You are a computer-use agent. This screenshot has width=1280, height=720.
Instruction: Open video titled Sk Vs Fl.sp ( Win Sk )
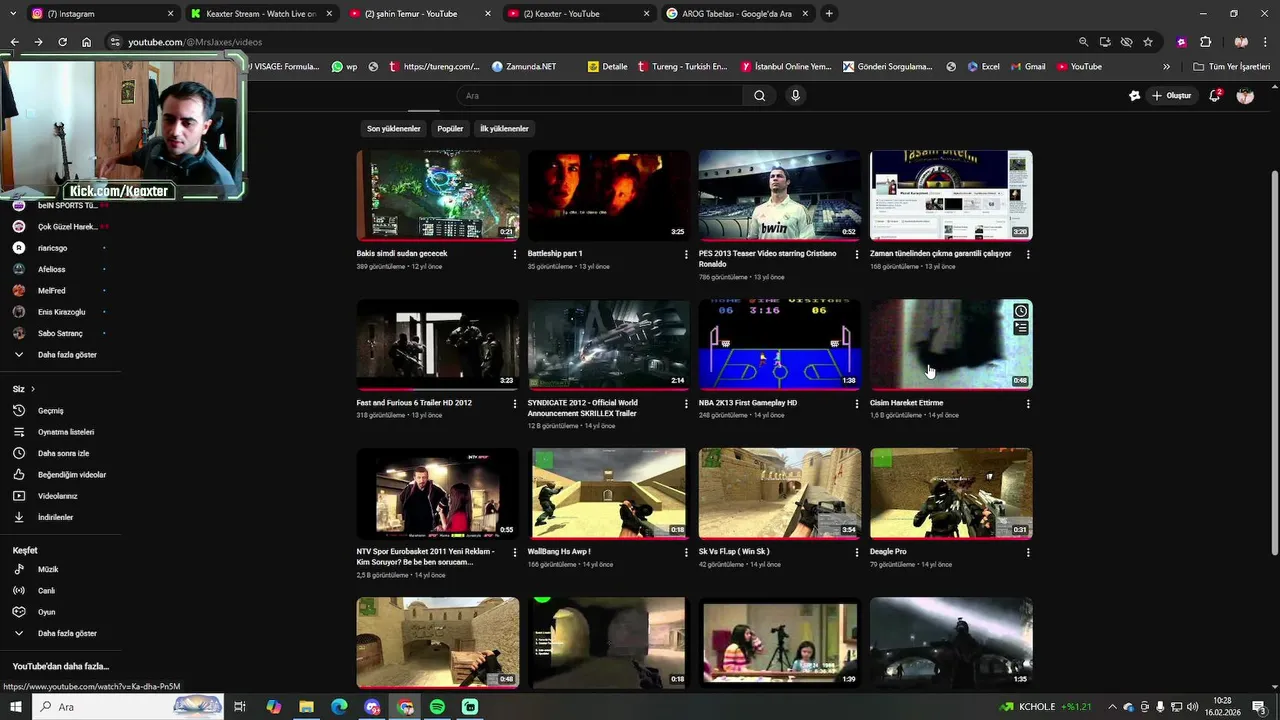click(x=734, y=552)
